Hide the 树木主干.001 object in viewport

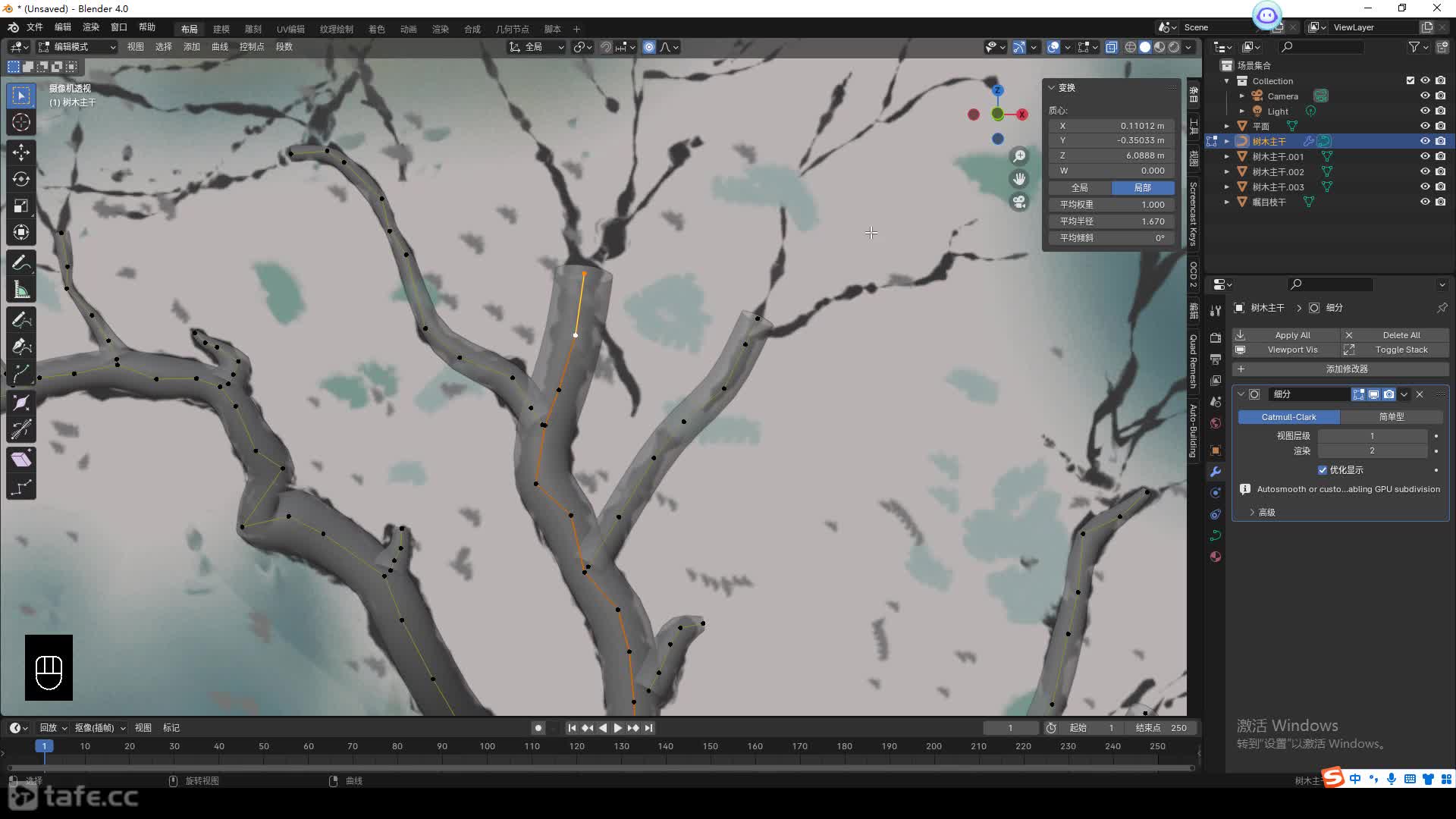click(x=1425, y=156)
